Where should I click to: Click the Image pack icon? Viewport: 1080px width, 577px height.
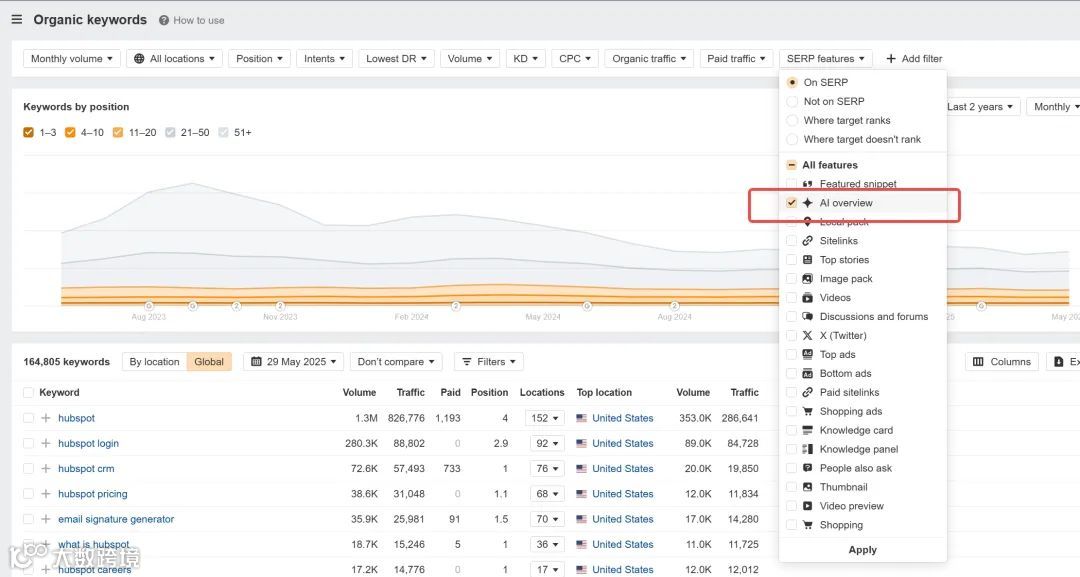point(807,279)
